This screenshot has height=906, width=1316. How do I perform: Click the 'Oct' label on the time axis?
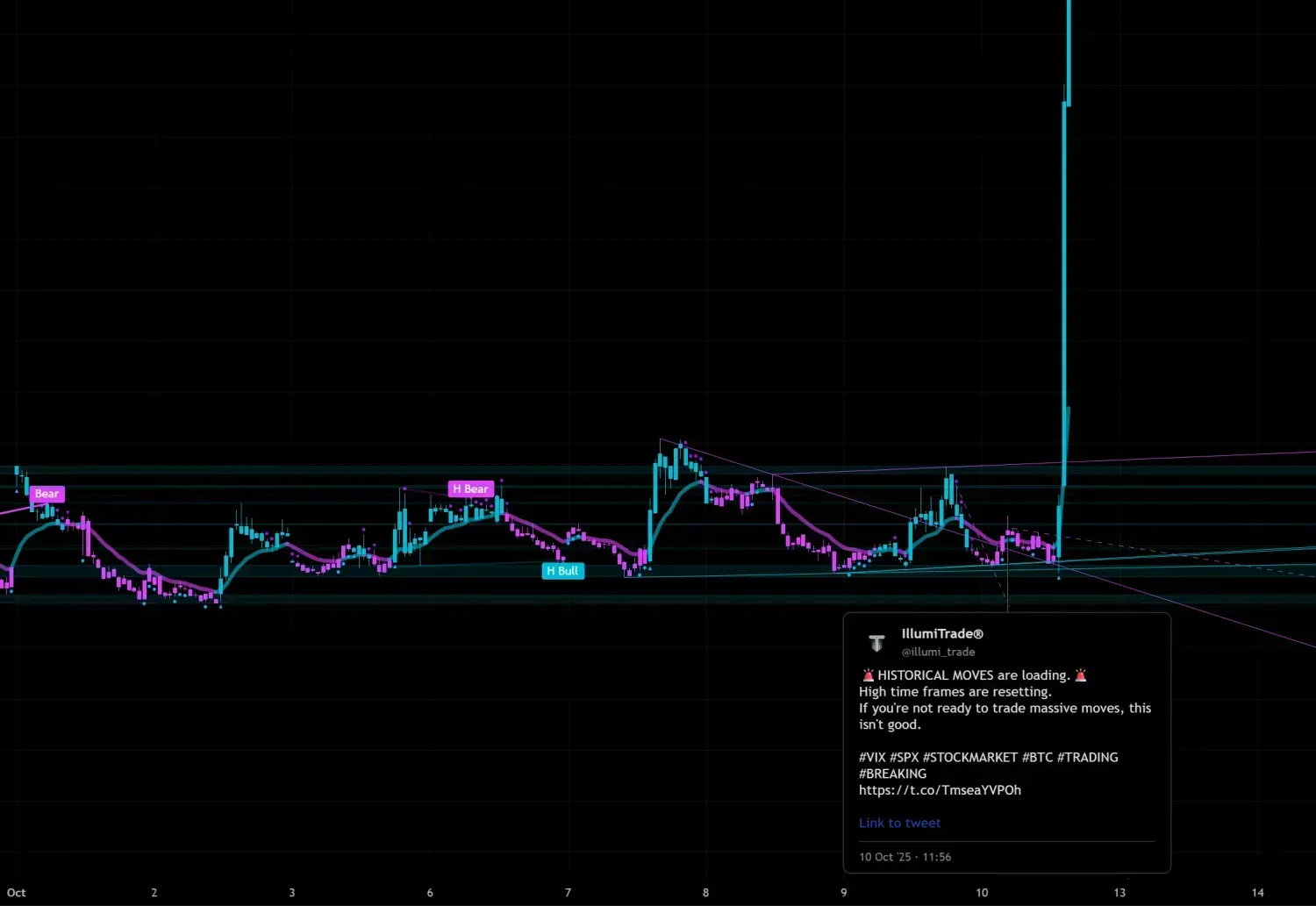[16, 892]
